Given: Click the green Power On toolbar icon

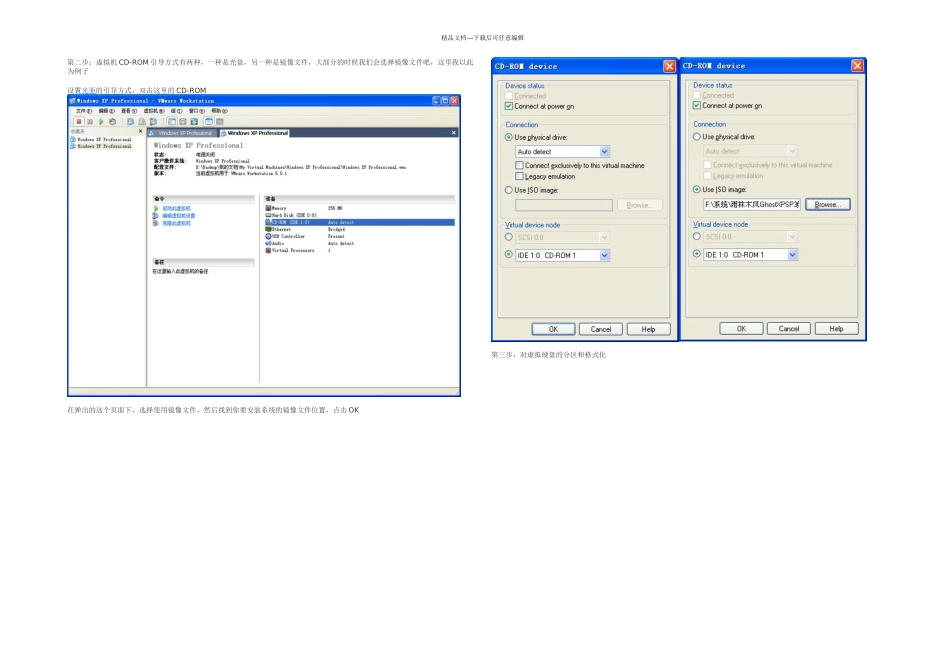Looking at the screenshot, I should click(x=101, y=122).
